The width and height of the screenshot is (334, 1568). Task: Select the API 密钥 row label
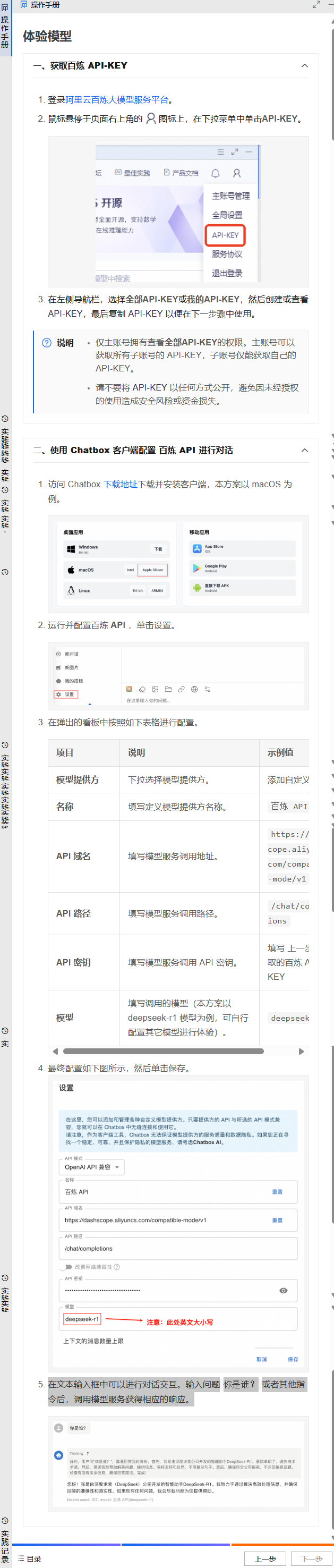(84, 962)
